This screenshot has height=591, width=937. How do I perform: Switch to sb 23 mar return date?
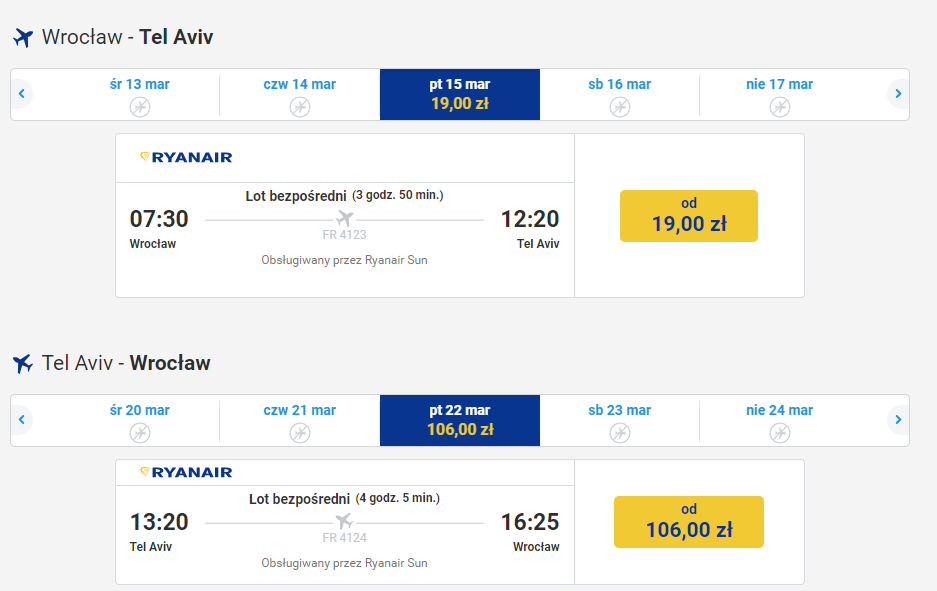tap(620, 420)
